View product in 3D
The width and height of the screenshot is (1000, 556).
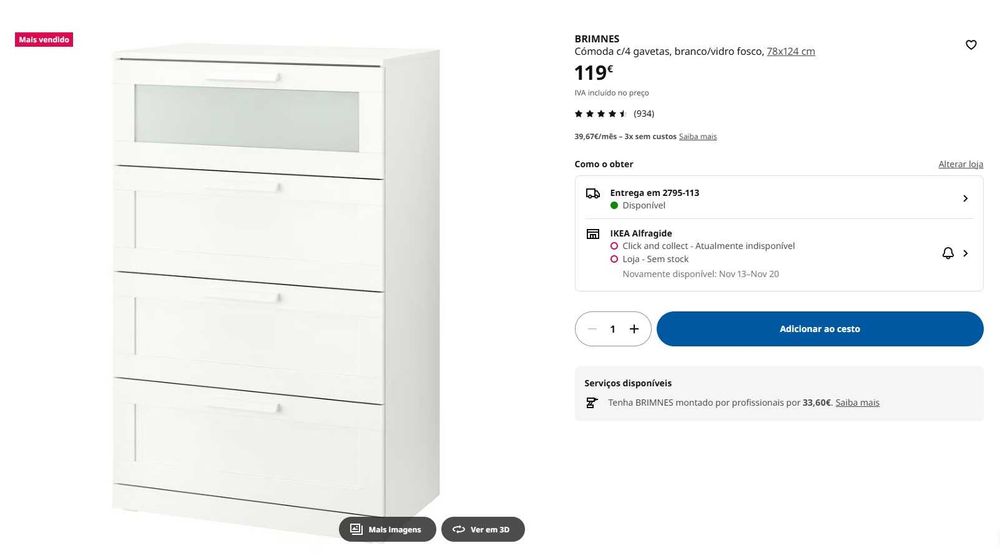483,529
